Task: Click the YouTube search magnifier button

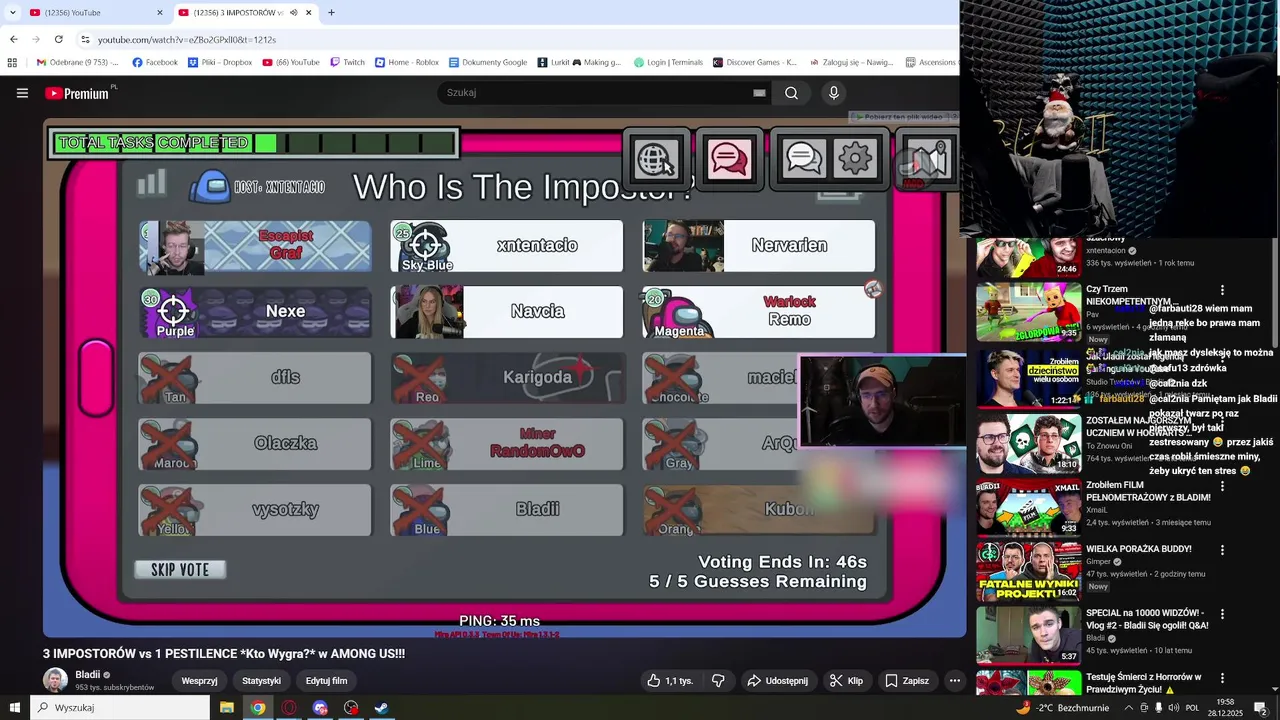Action: coord(791,93)
